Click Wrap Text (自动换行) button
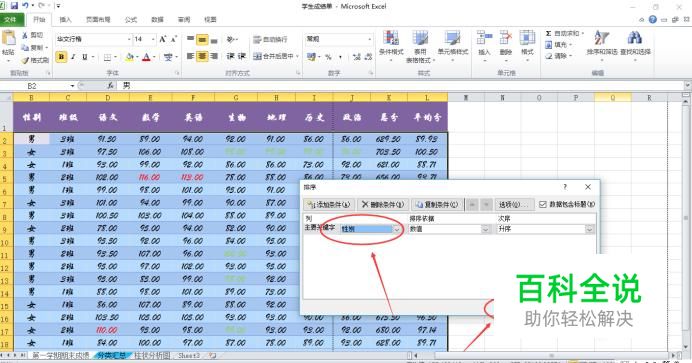The image size is (692, 363). click(271, 40)
